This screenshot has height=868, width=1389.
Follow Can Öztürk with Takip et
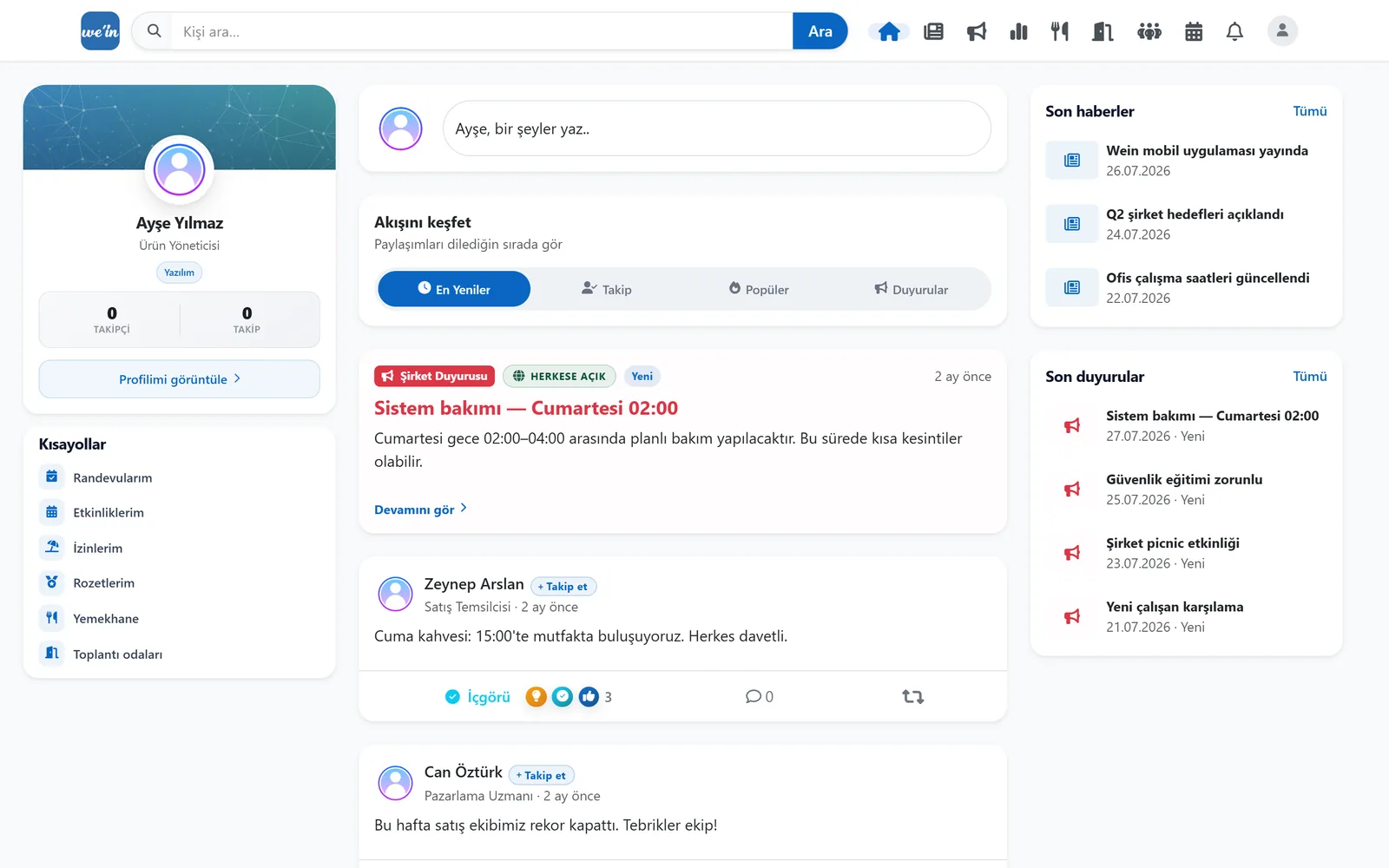pyautogui.click(x=541, y=775)
